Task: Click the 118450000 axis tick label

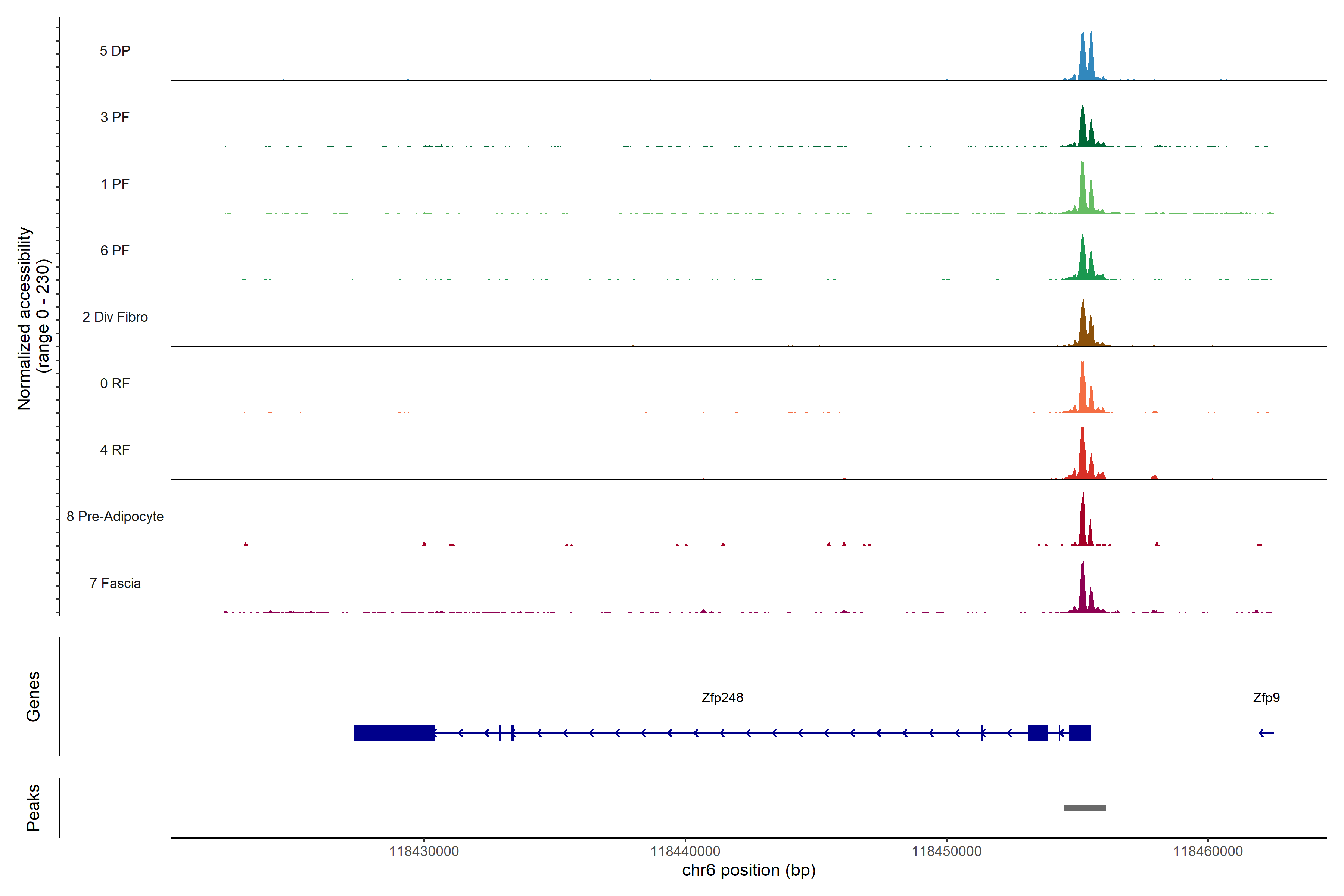Action: [x=946, y=852]
